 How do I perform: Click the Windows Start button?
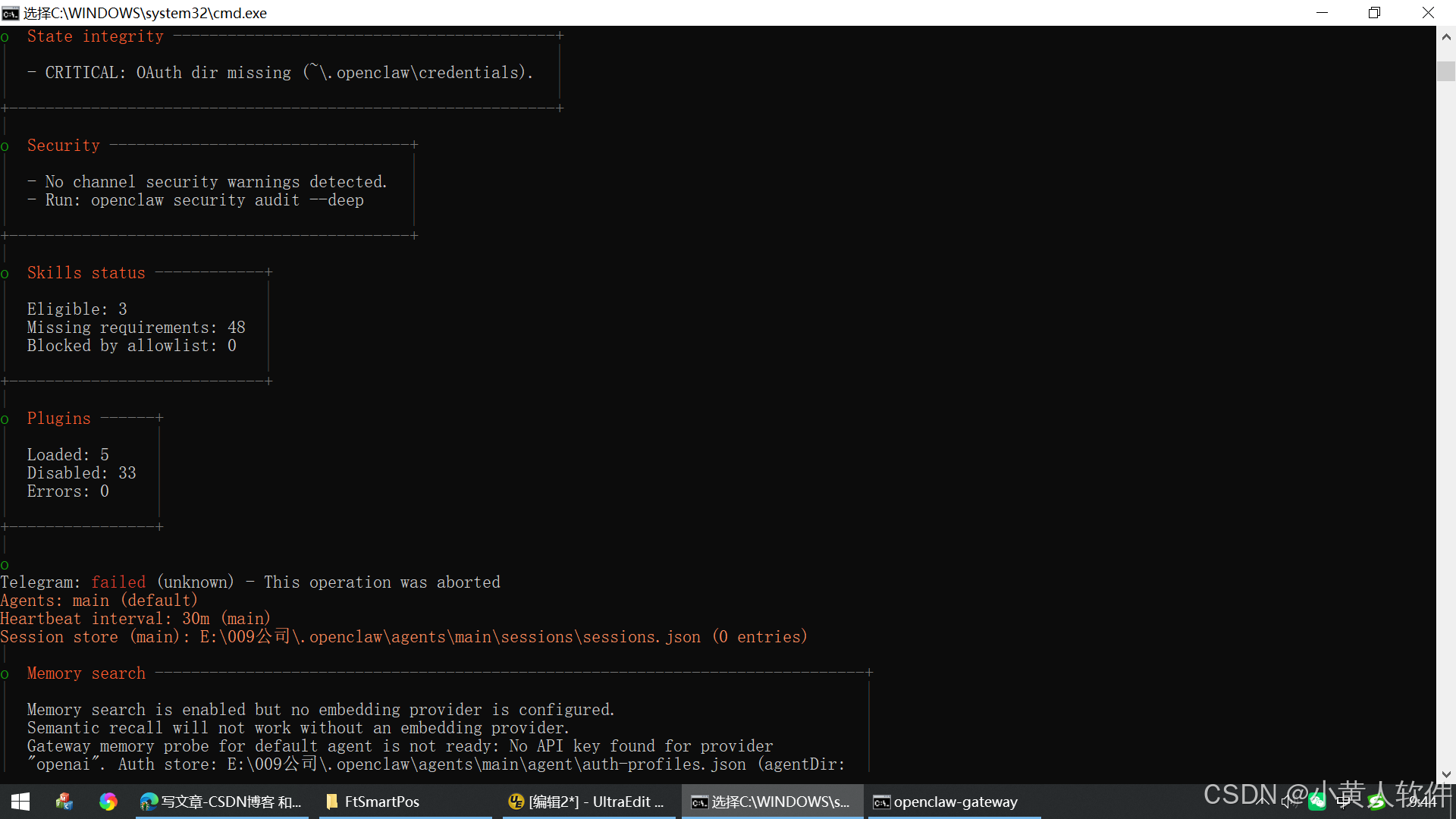click(x=20, y=802)
